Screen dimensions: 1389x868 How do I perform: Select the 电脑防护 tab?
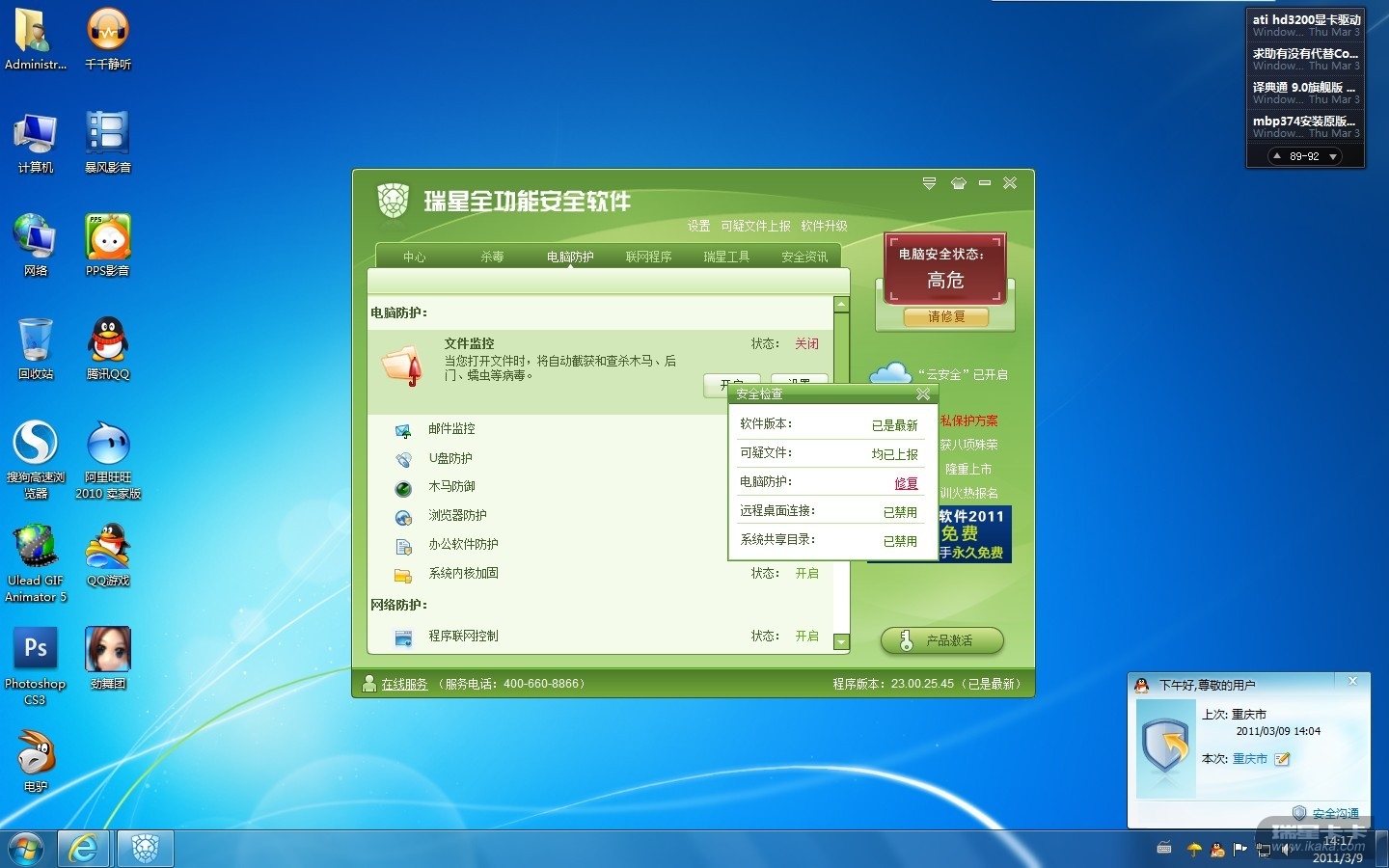[x=570, y=257]
